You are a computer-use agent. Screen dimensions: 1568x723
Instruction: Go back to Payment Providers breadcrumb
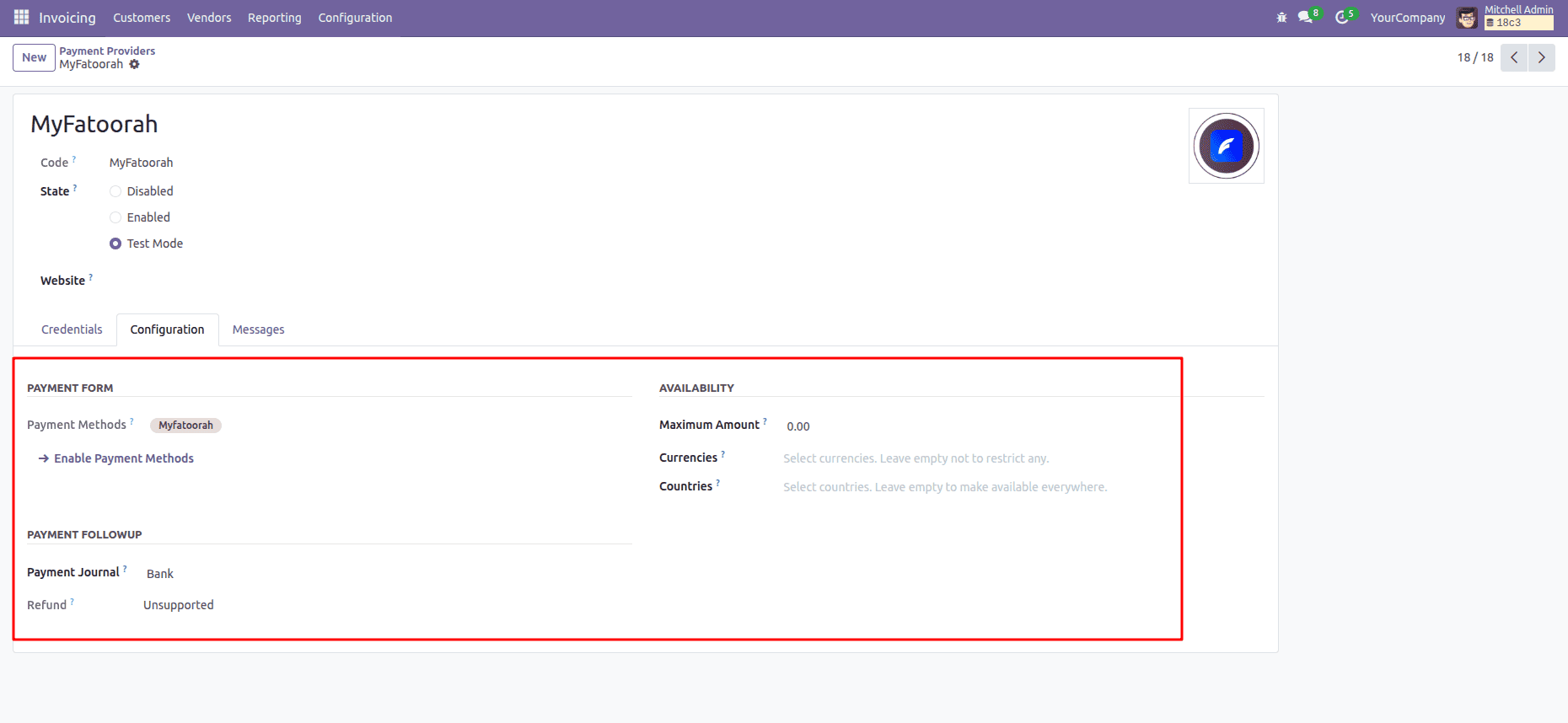point(107,51)
